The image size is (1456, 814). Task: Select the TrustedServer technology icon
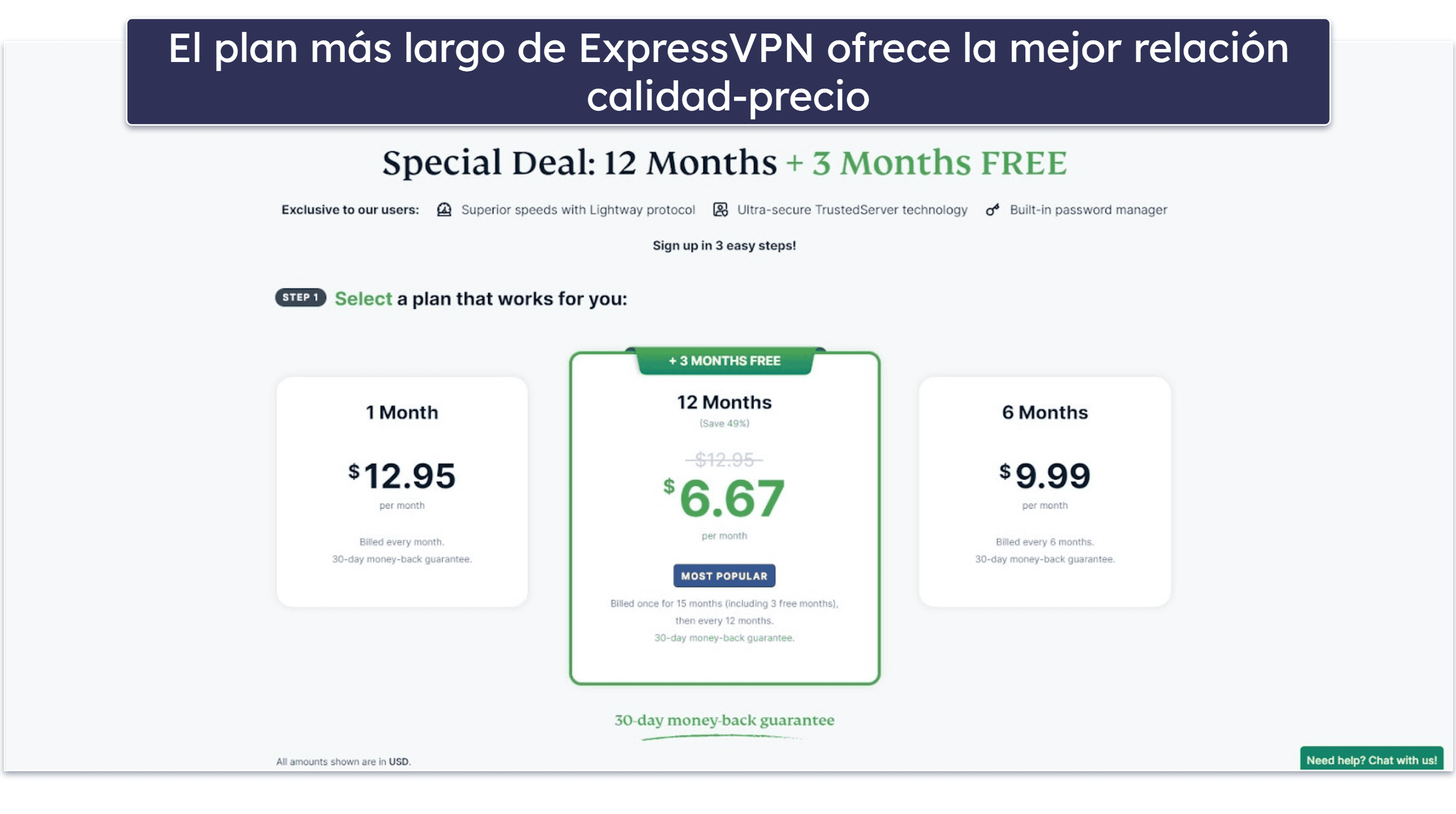(719, 210)
